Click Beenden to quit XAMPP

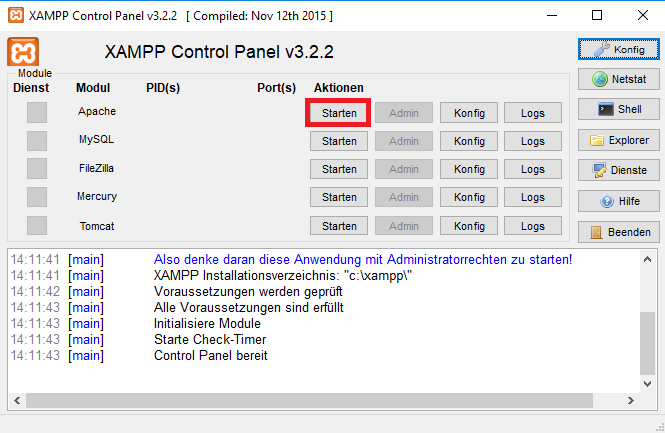pyautogui.click(x=619, y=232)
